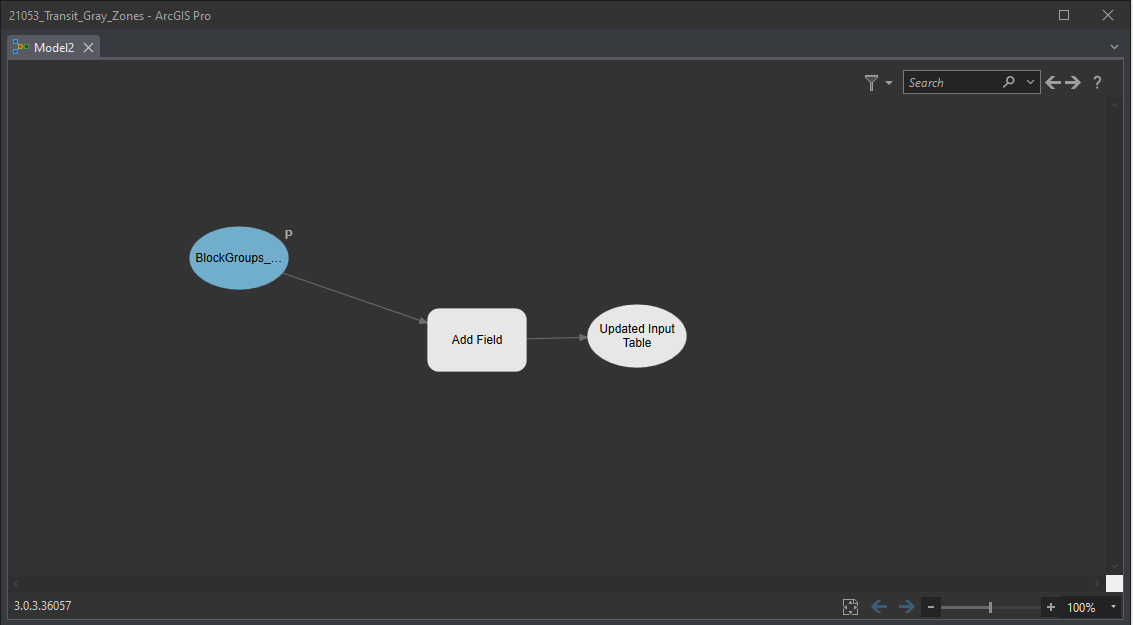The image size is (1133, 625).
Task: Focus the Search input box
Action: 952,82
